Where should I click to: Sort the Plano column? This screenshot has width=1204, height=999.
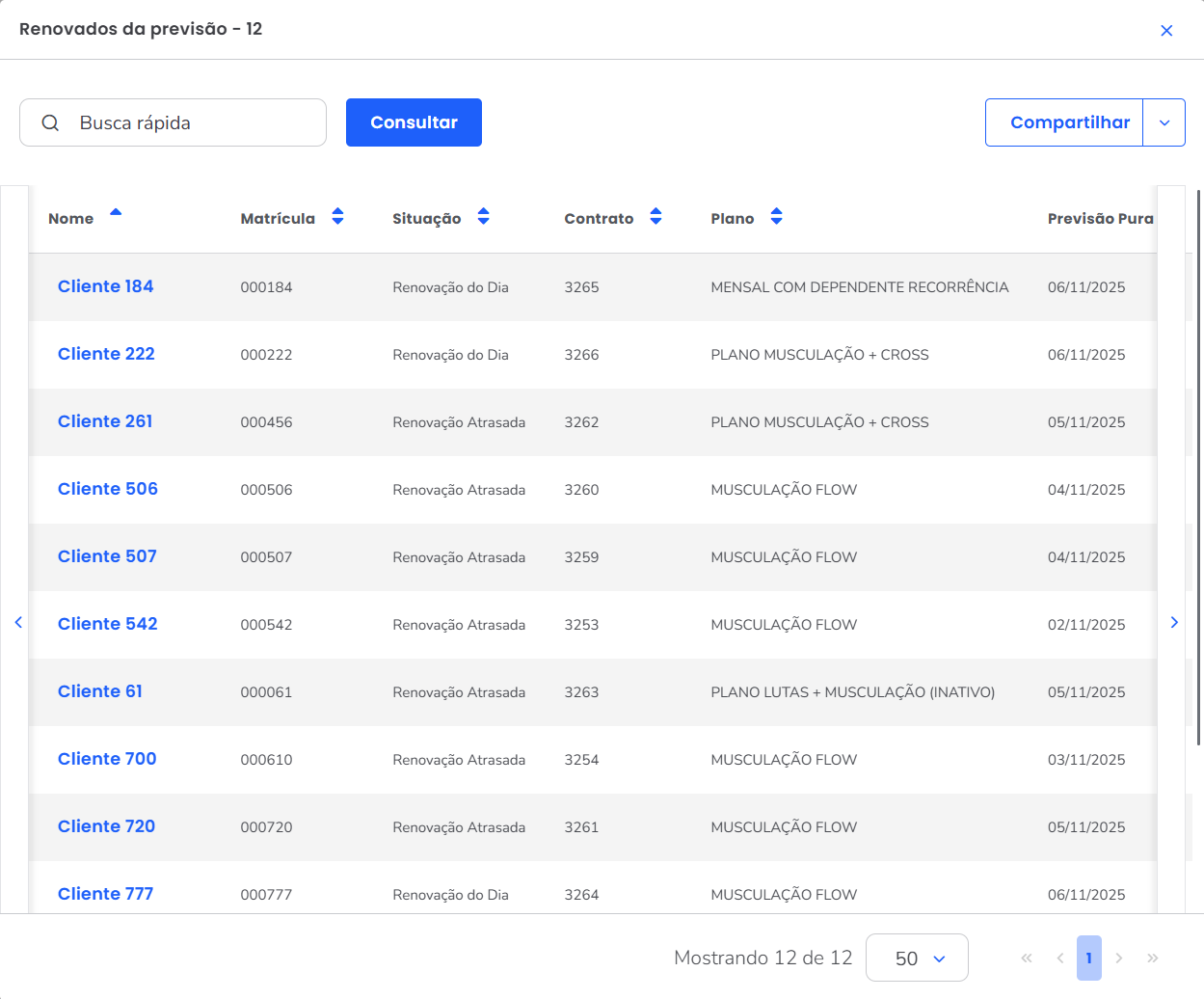point(776,217)
